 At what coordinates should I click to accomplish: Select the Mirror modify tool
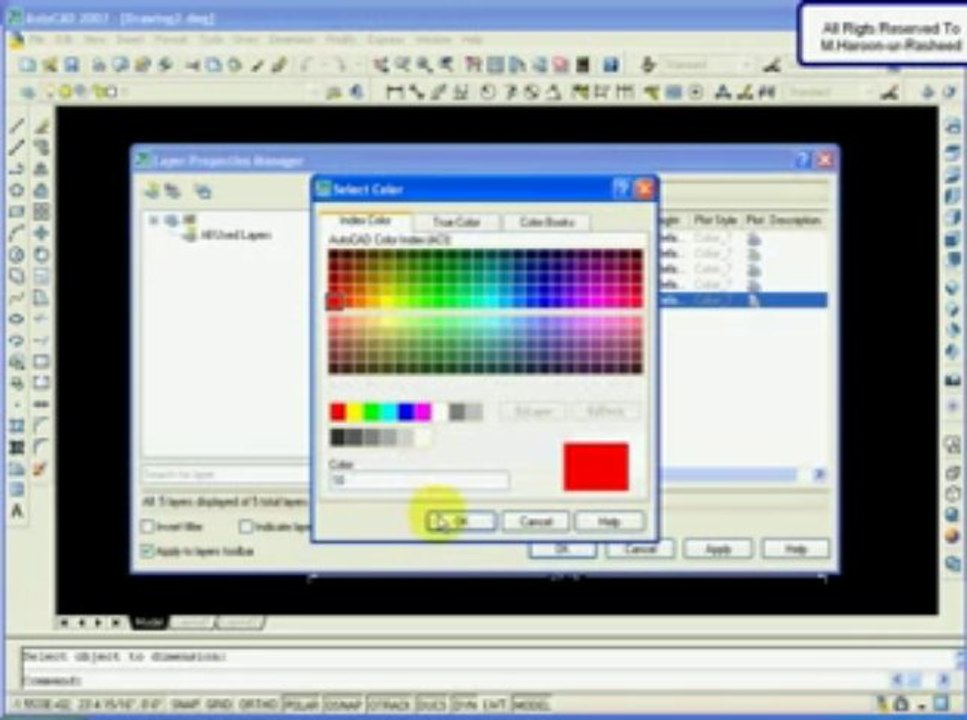[41, 169]
